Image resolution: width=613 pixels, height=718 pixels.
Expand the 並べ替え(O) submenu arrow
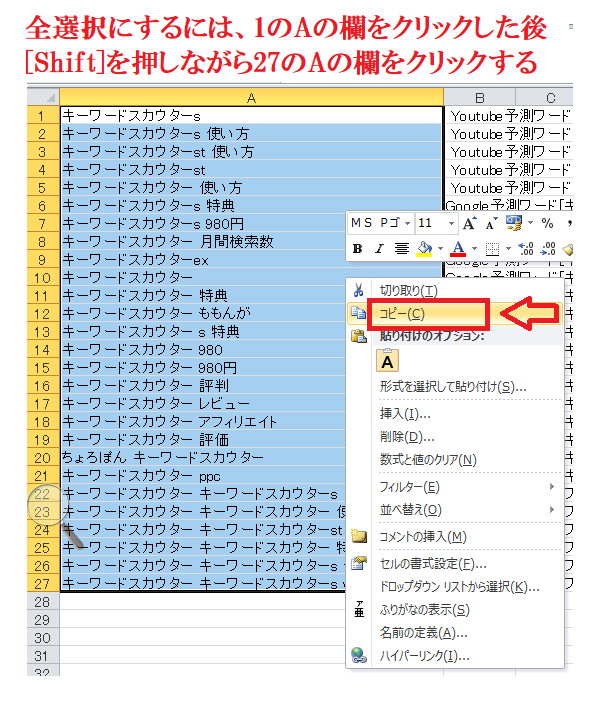(552, 509)
